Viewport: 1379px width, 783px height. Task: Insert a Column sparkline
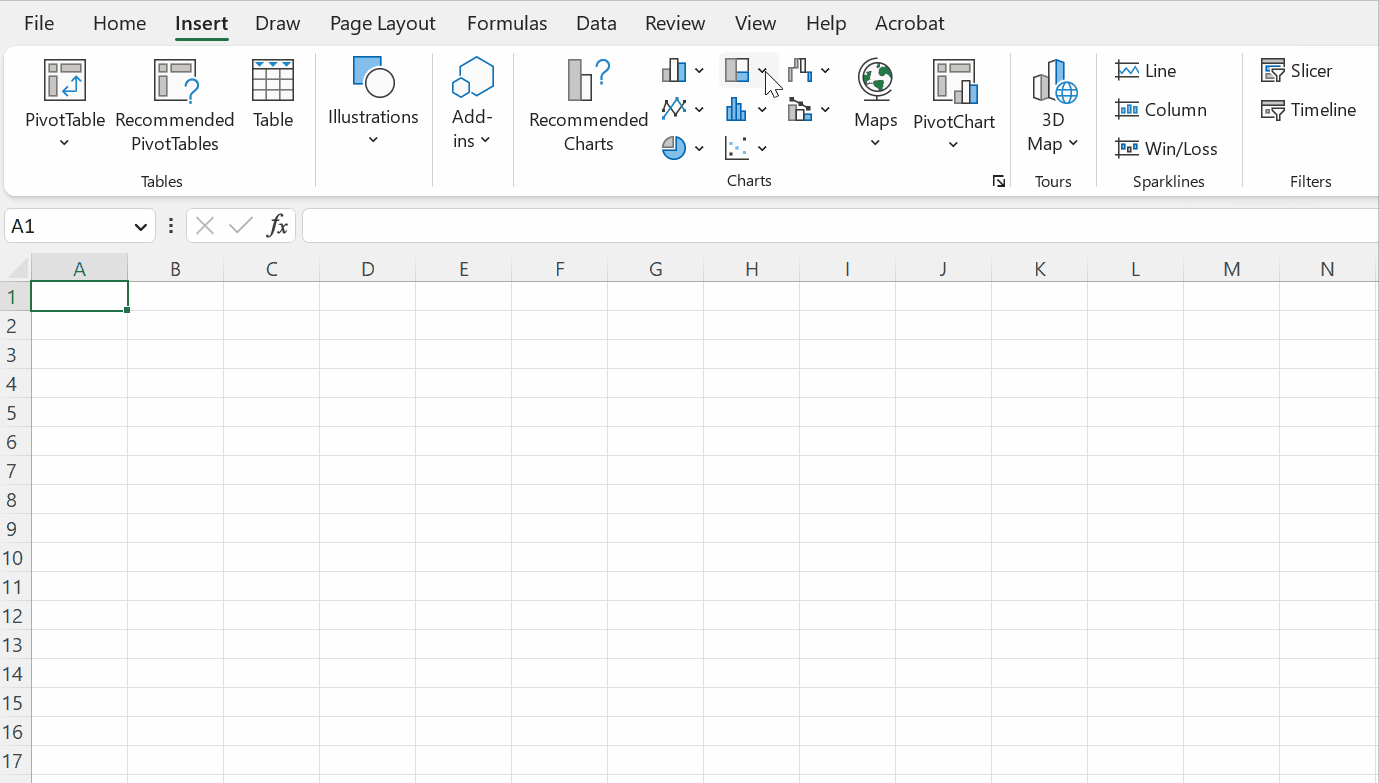click(x=1161, y=110)
